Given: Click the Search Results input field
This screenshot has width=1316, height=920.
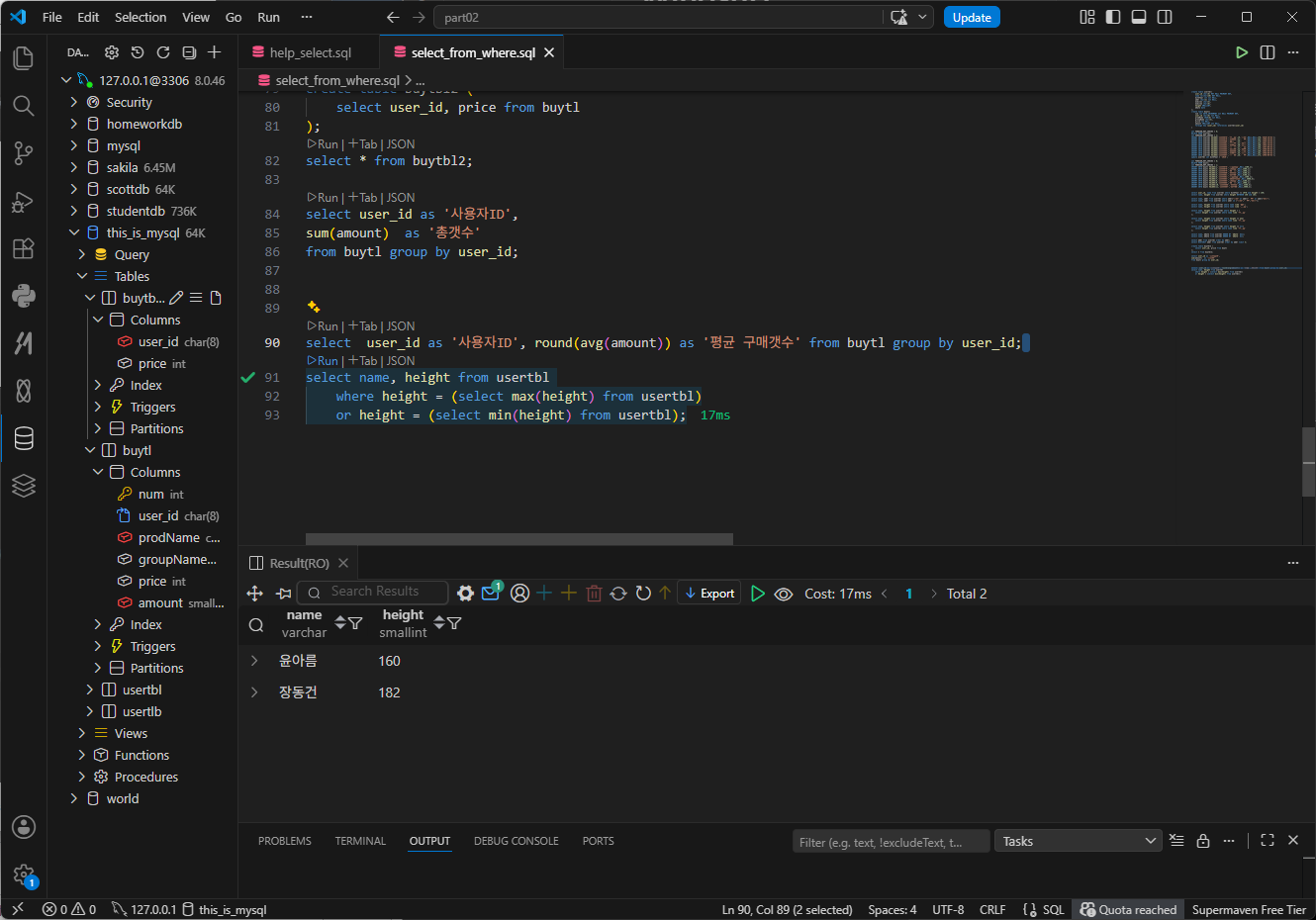Looking at the screenshot, I should click(373, 592).
